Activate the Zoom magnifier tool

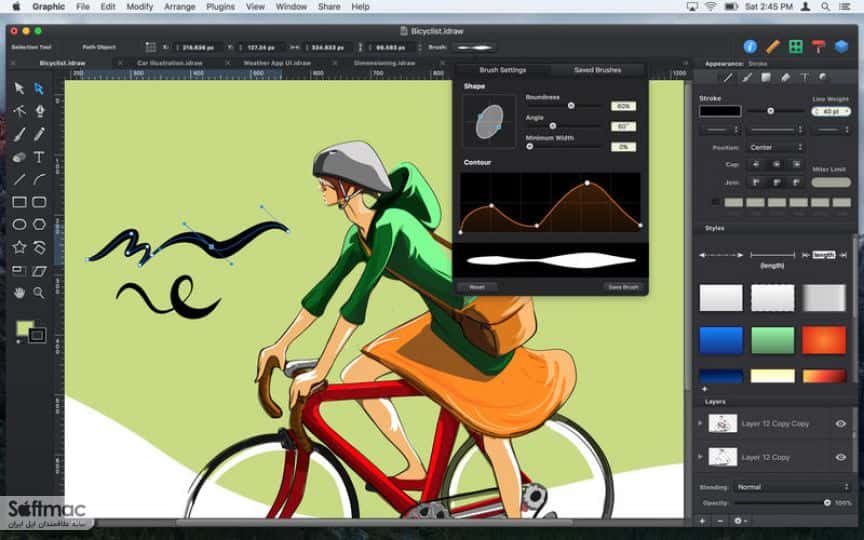point(39,293)
